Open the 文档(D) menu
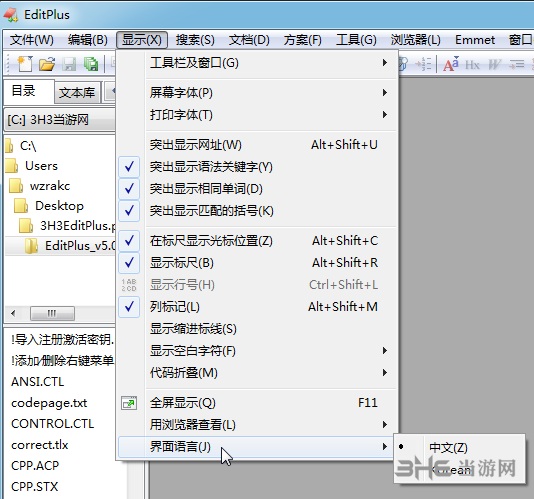 coord(249,40)
